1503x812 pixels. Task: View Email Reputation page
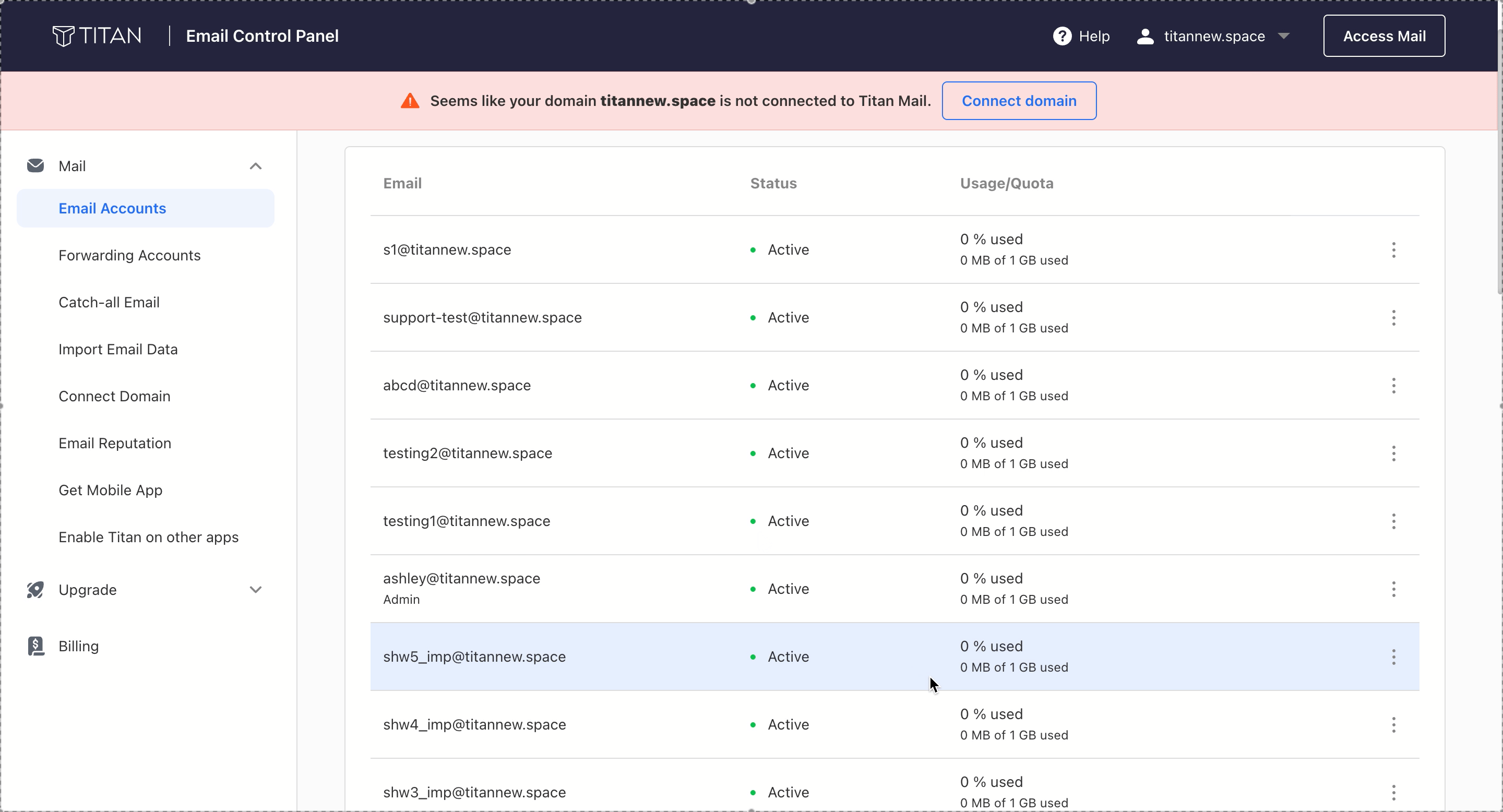tap(115, 444)
